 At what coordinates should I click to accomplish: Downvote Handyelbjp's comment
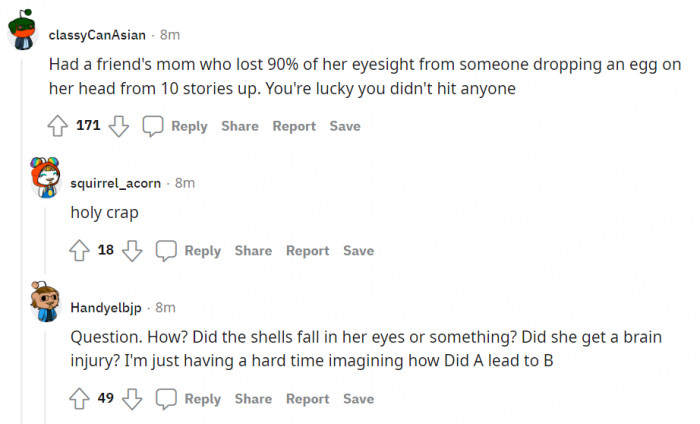131,399
